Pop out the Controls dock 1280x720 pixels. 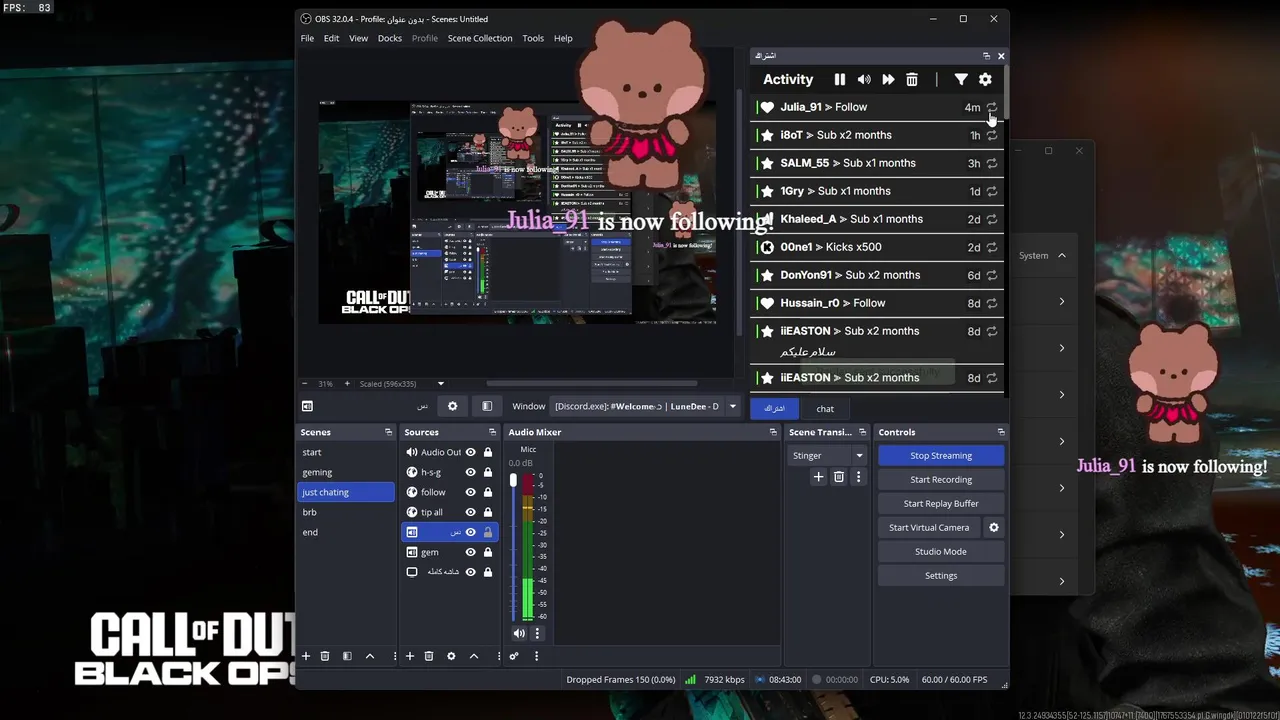point(1001,432)
